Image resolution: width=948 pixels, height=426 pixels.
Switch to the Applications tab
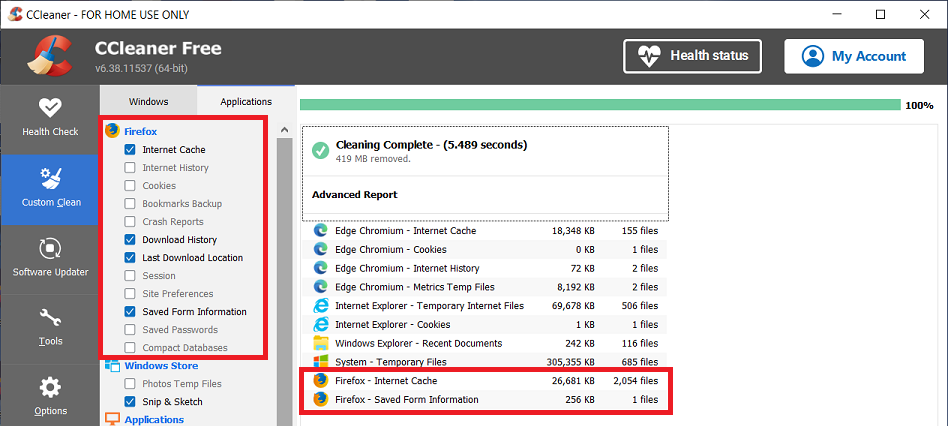(x=246, y=102)
